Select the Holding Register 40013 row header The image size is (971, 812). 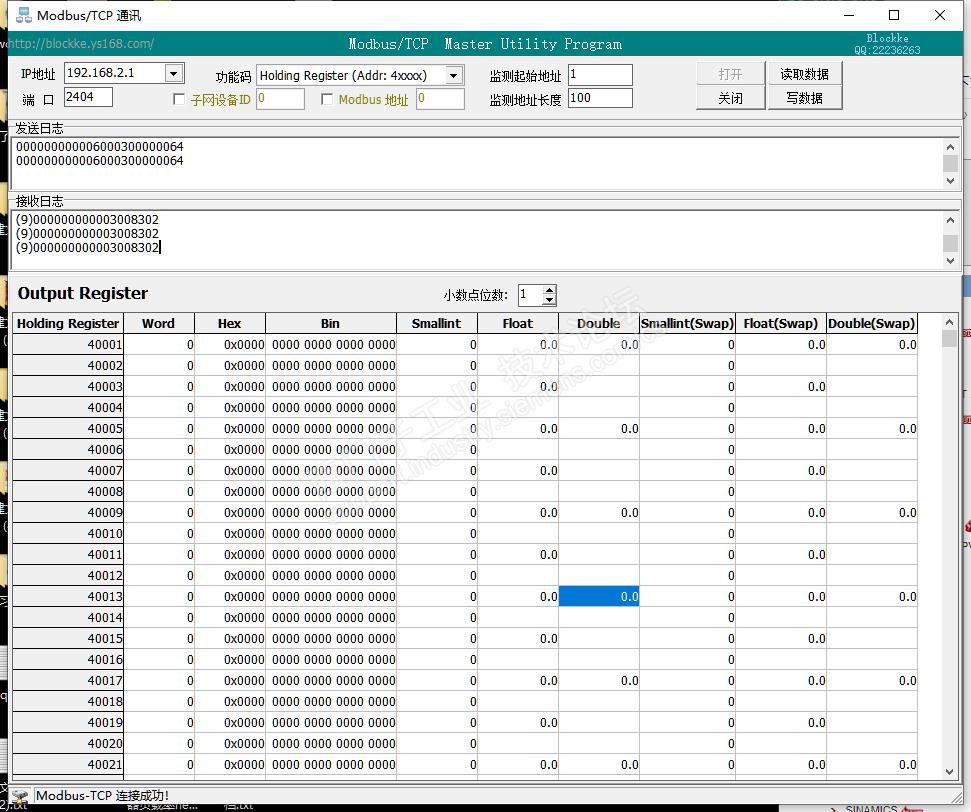point(68,596)
